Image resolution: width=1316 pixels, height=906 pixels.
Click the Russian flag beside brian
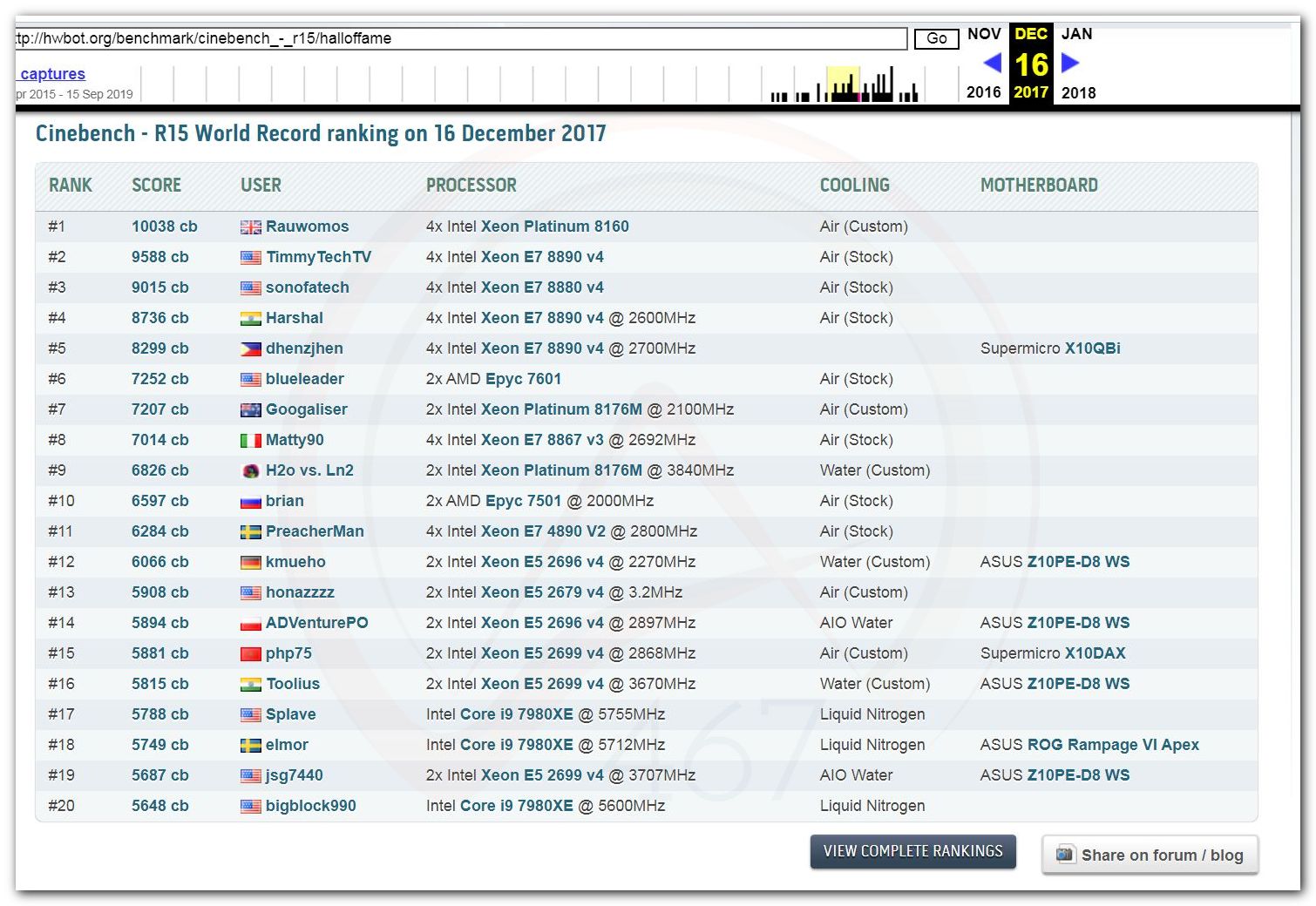coord(250,502)
